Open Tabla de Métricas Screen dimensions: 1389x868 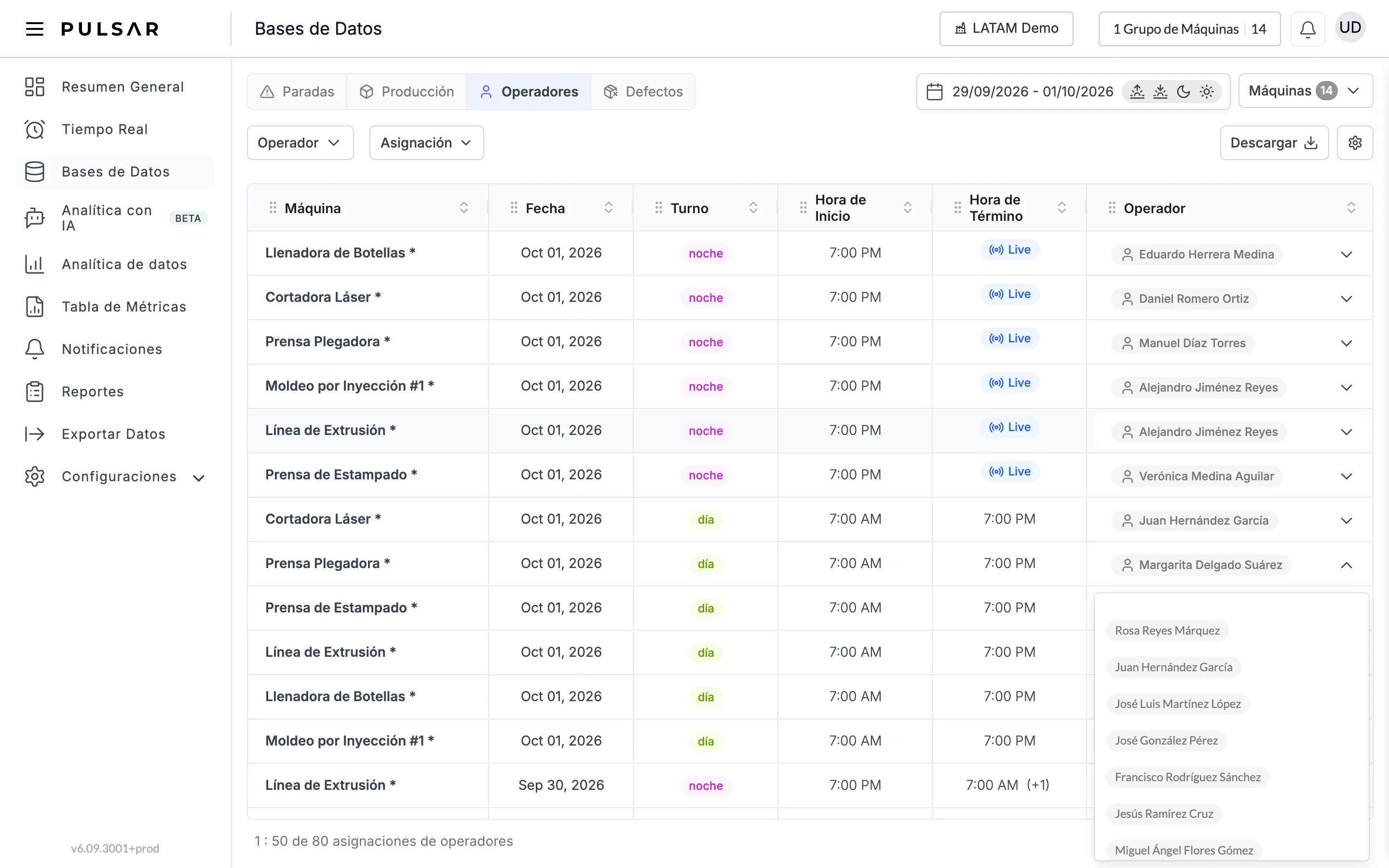[115, 307]
